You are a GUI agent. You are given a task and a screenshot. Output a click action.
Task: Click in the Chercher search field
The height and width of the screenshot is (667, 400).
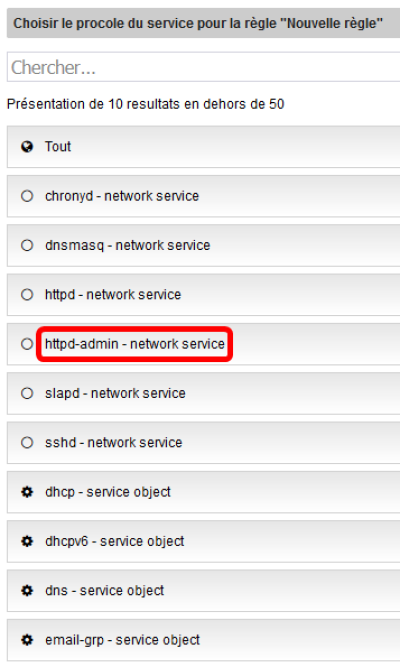click(x=203, y=67)
